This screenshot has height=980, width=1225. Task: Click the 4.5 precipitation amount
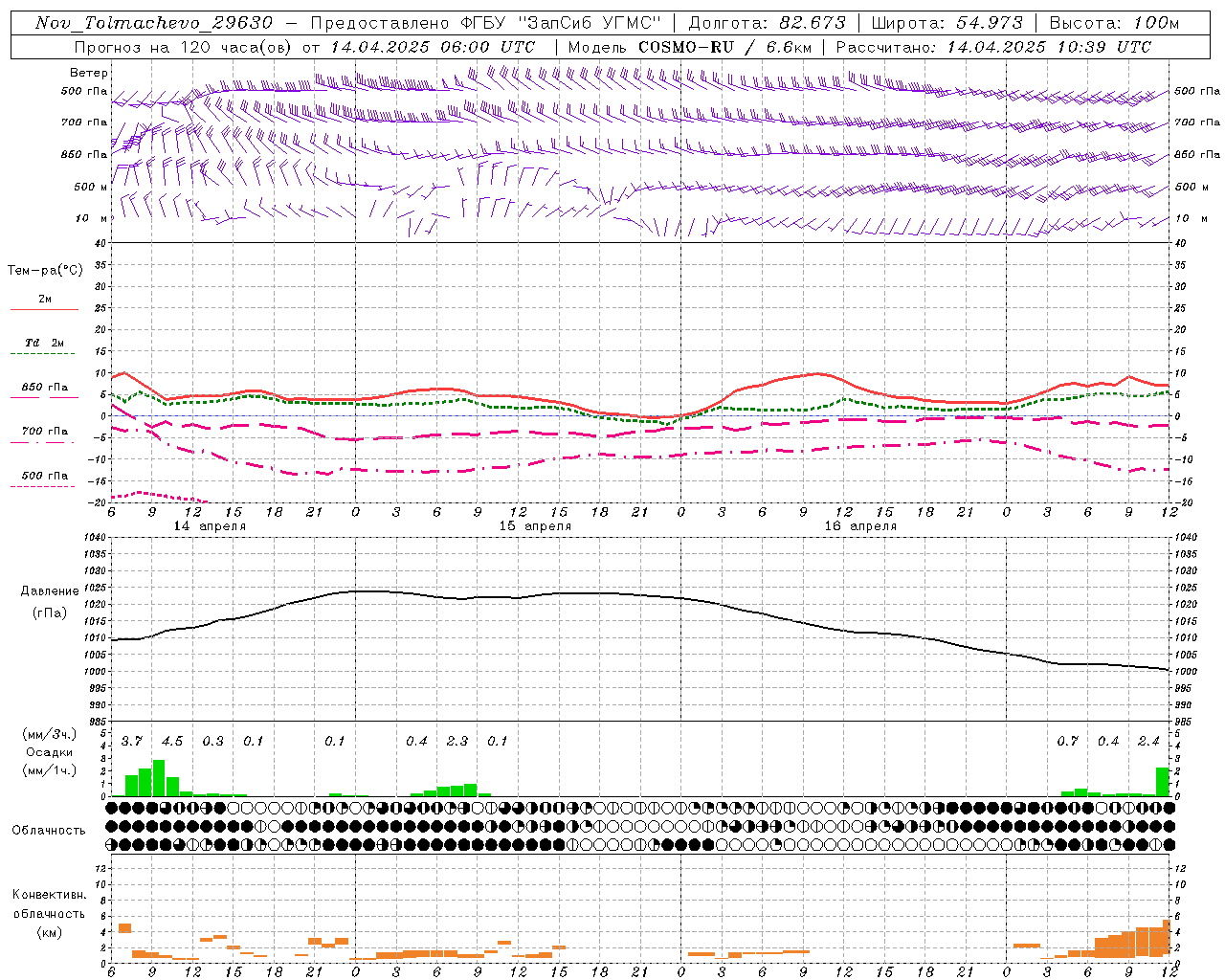pos(172,741)
